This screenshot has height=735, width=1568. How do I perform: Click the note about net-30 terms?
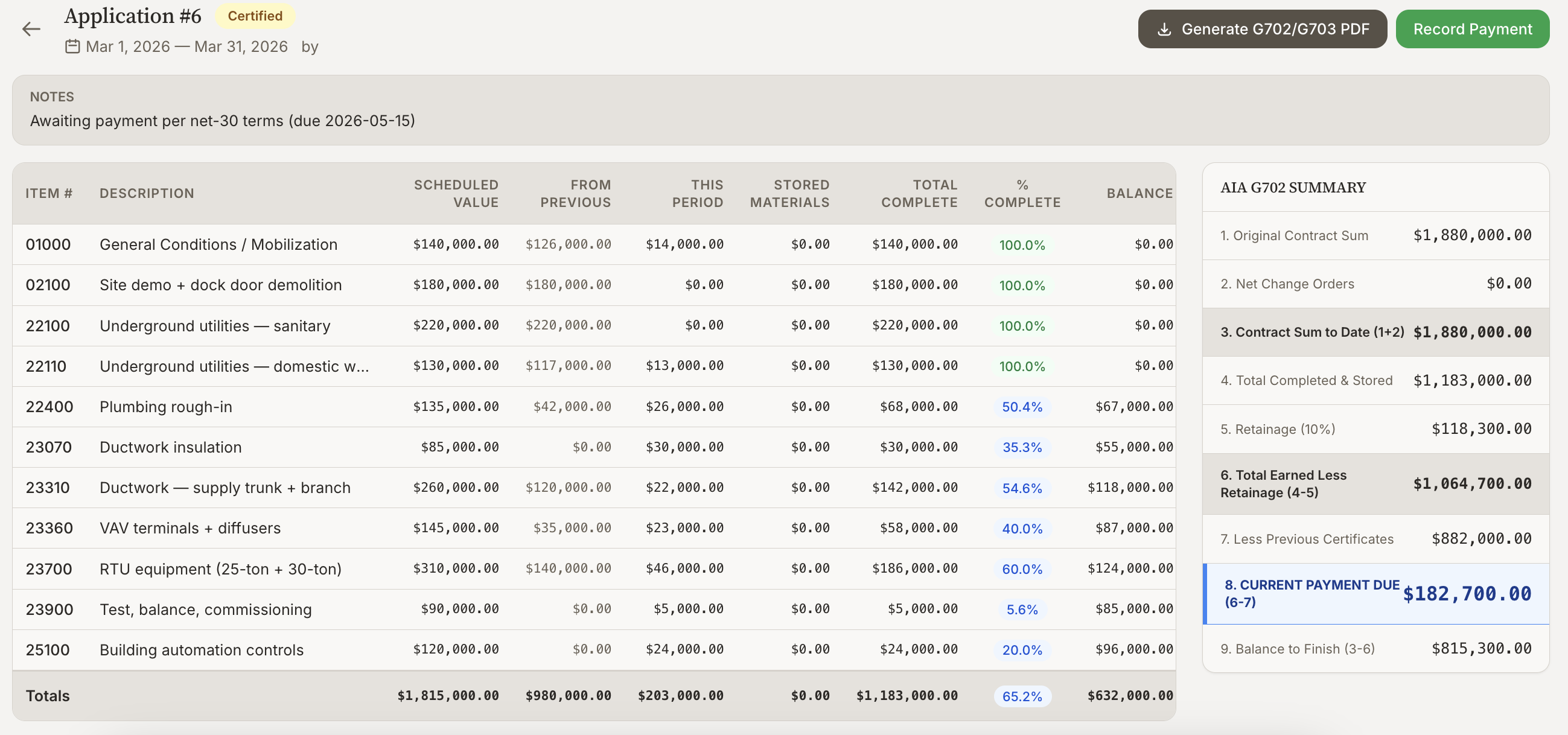(x=222, y=121)
